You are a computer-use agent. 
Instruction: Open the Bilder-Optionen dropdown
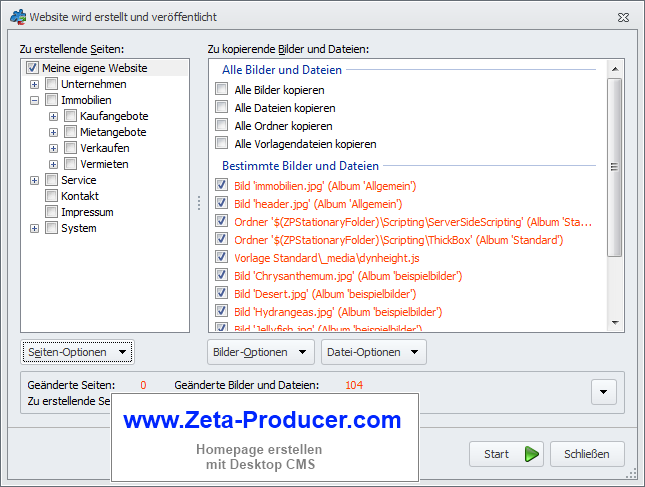(261, 352)
